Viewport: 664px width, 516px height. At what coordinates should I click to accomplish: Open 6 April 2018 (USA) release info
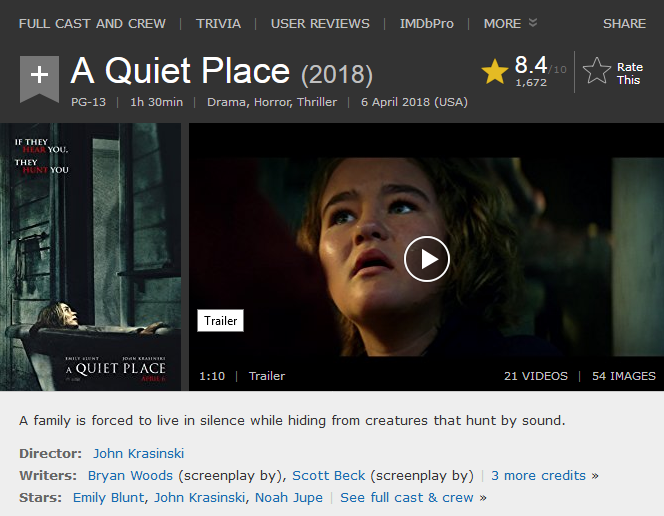(414, 102)
